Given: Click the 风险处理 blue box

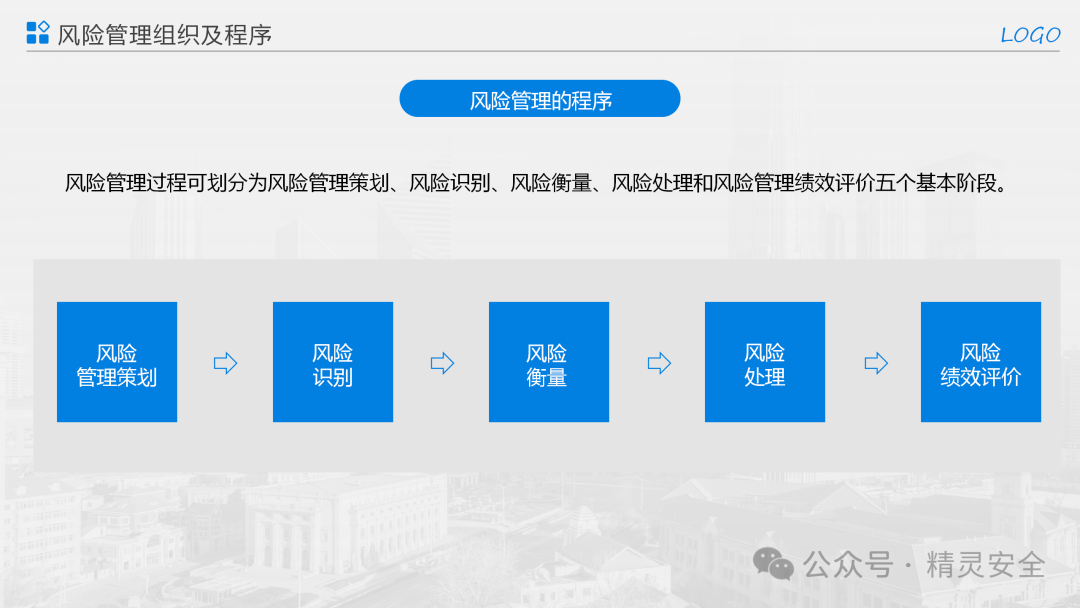Looking at the screenshot, I should point(765,362).
